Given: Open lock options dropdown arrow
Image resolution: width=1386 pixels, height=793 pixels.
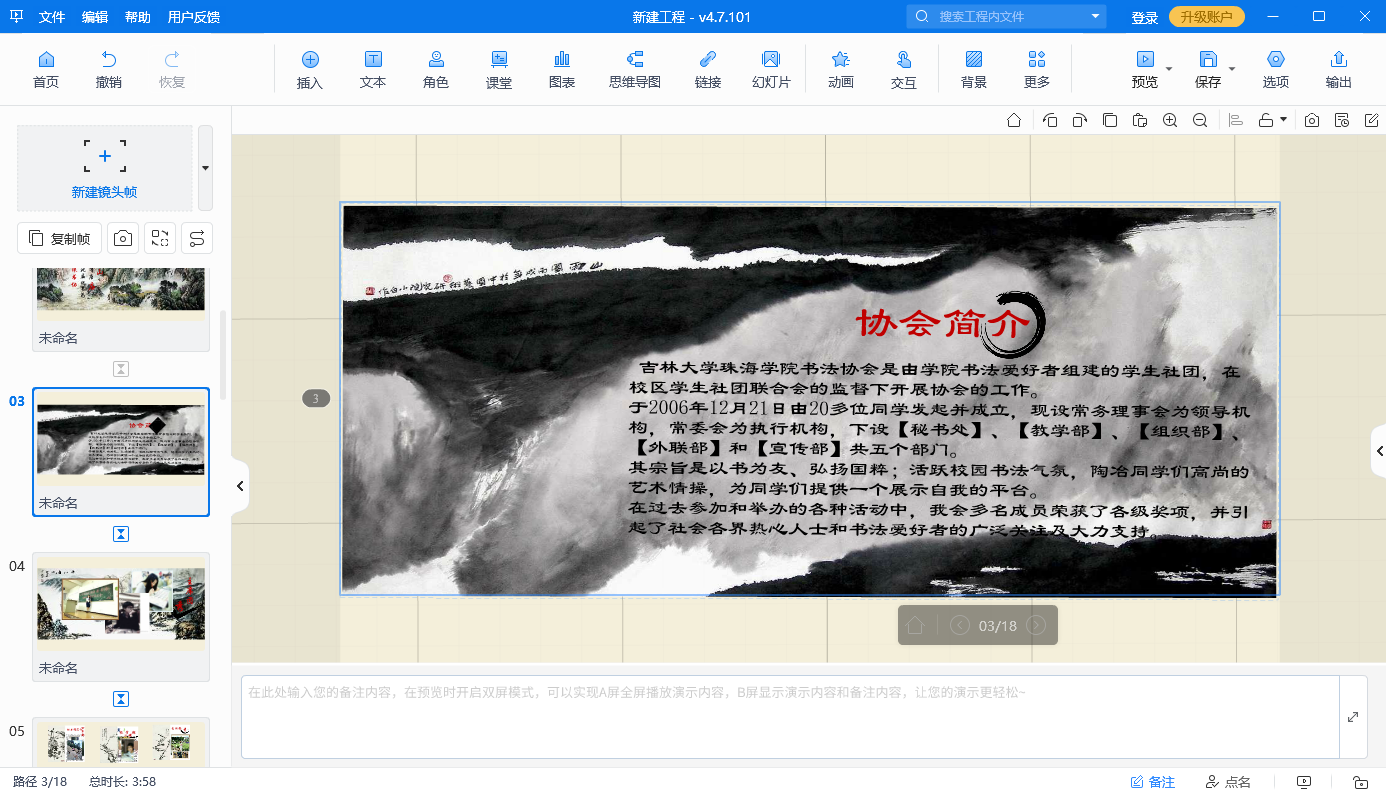Looking at the screenshot, I should pos(1283,120).
